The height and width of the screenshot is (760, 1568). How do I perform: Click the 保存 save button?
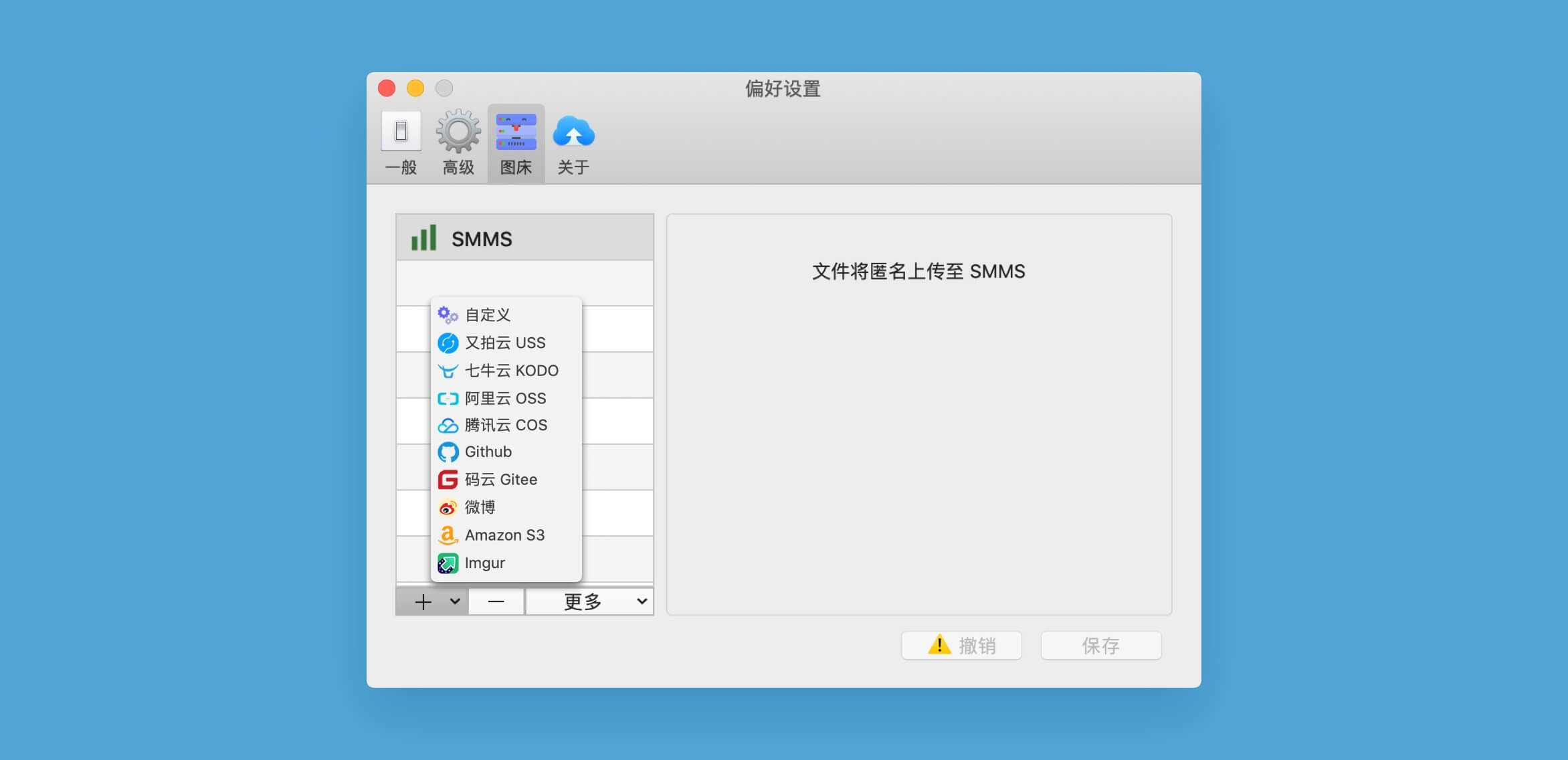pyautogui.click(x=1101, y=645)
